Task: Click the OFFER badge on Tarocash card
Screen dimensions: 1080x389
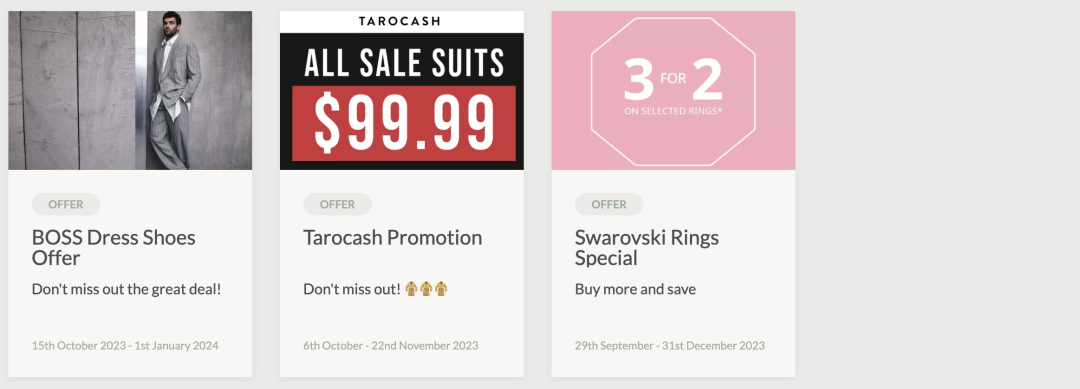Action: pos(338,204)
